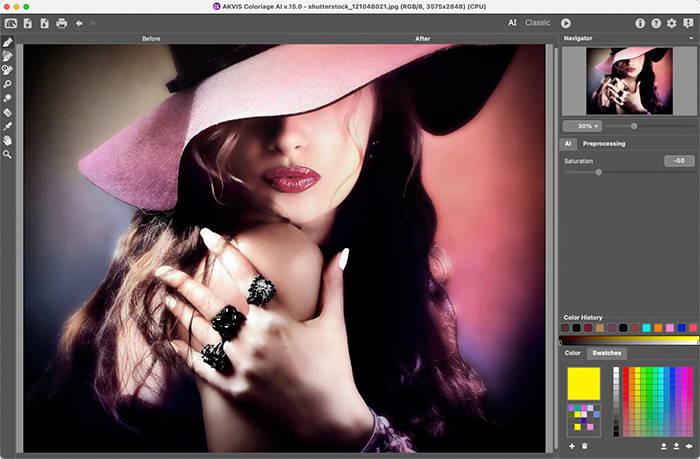
Task: Select the Zoom magnifier tool
Action: coord(8,155)
